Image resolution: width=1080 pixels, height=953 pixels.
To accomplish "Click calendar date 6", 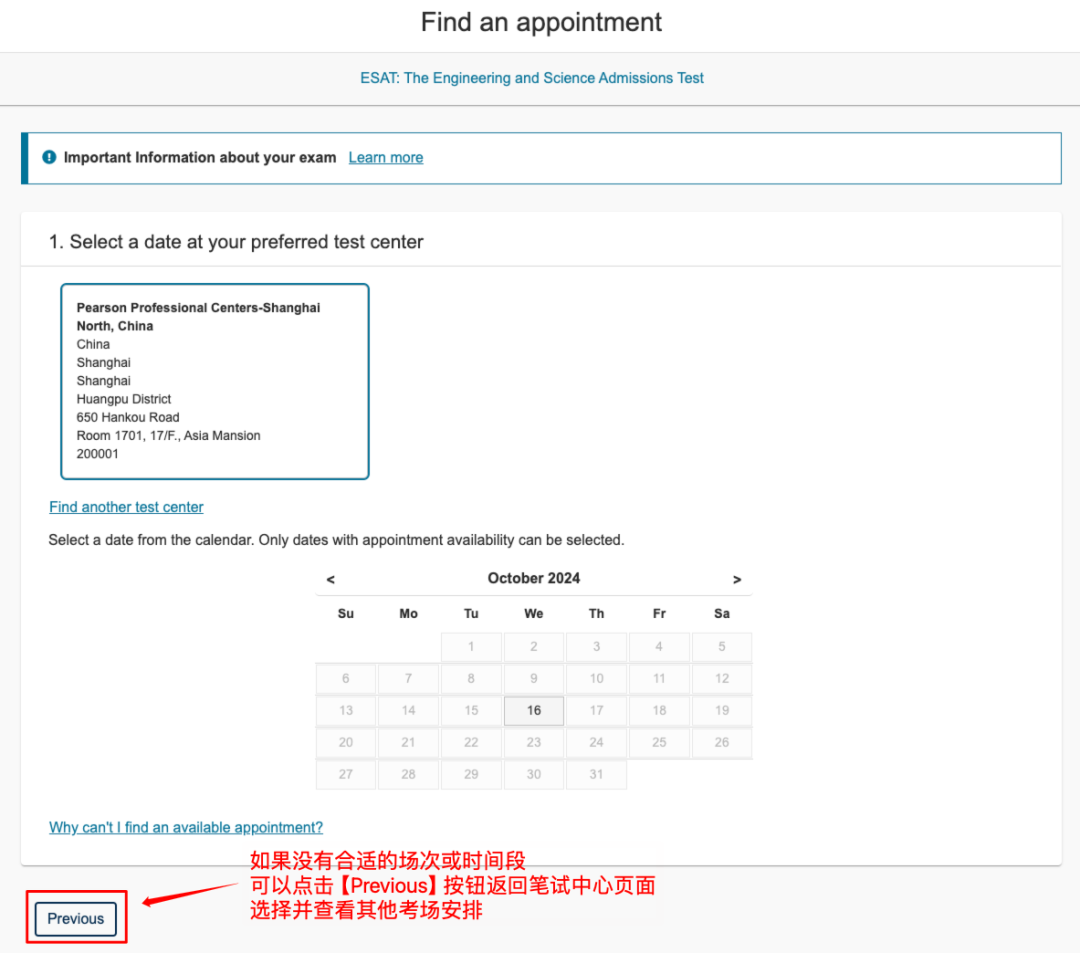I will (x=346, y=678).
